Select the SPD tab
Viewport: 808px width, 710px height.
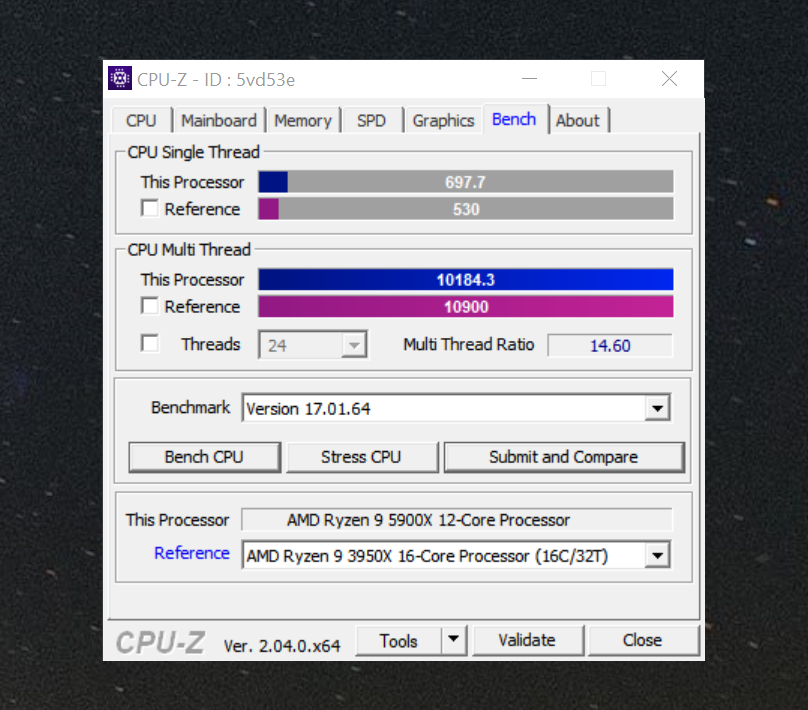click(372, 121)
